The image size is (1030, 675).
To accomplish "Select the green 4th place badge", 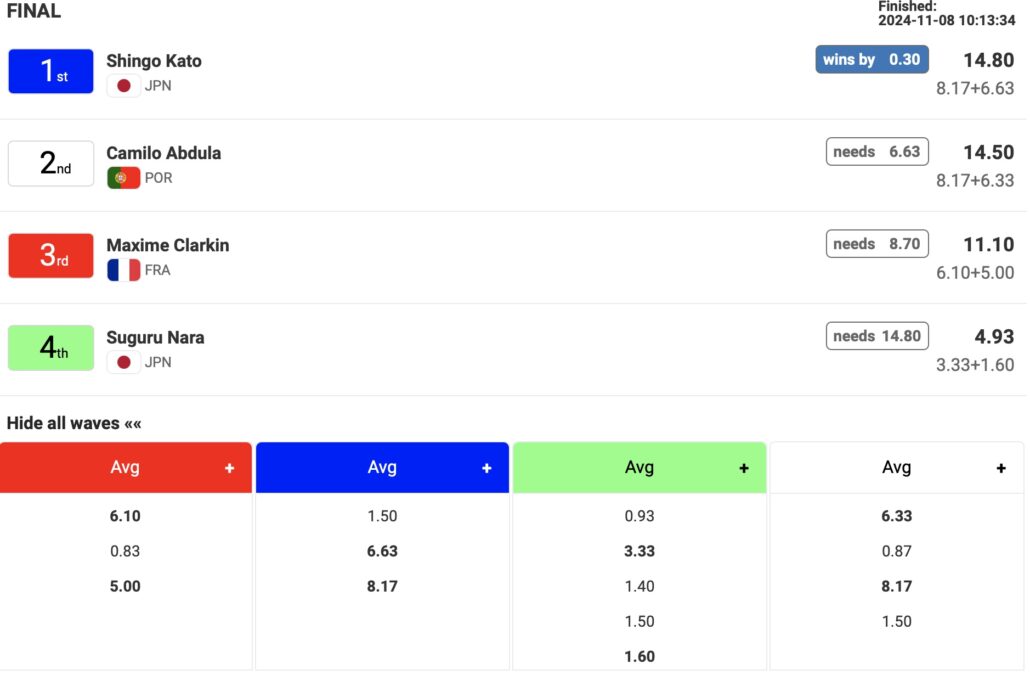I will pyautogui.click(x=51, y=348).
